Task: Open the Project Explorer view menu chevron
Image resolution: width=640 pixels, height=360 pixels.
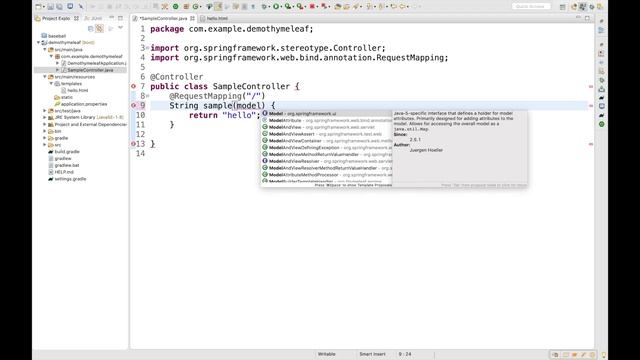Action: click(x=120, y=28)
